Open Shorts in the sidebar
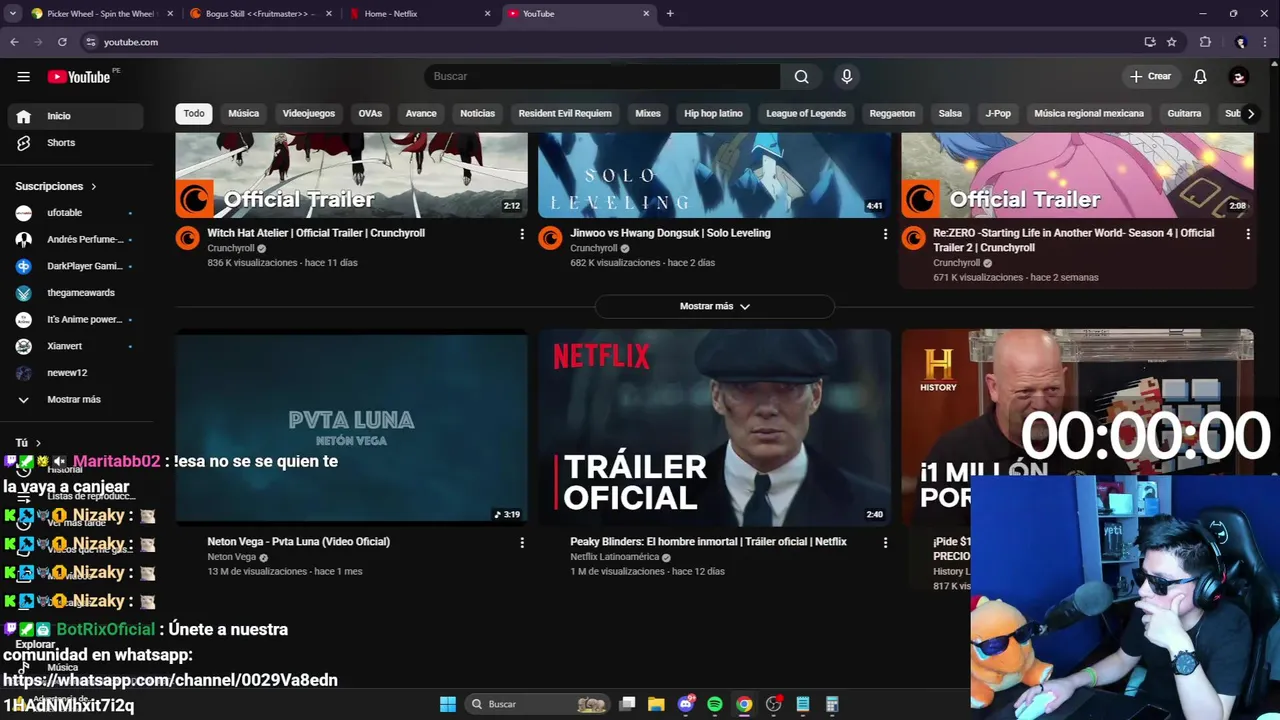The height and width of the screenshot is (720, 1280). (x=76, y=143)
